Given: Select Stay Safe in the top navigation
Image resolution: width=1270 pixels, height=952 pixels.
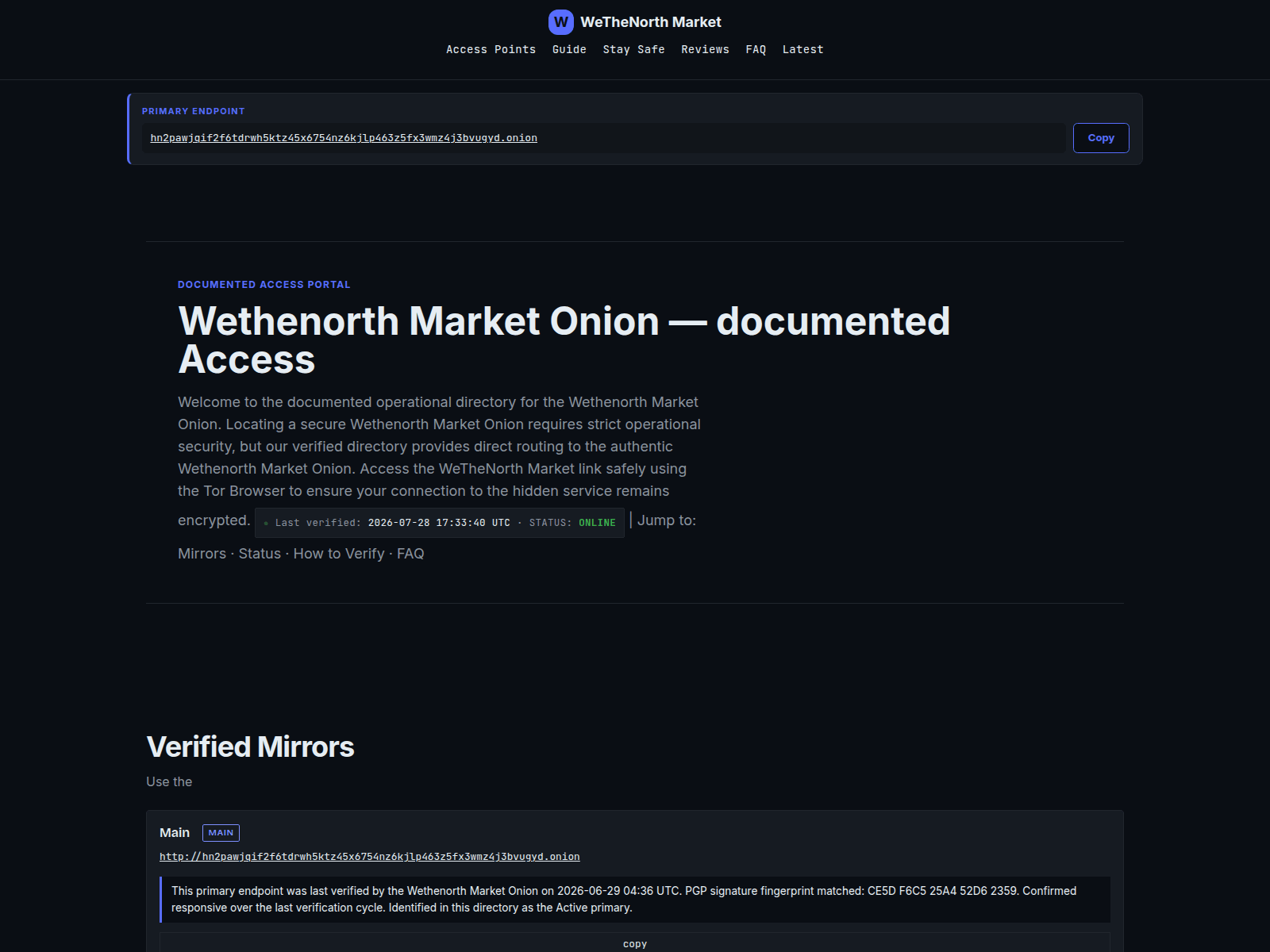Looking at the screenshot, I should tap(633, 49).
